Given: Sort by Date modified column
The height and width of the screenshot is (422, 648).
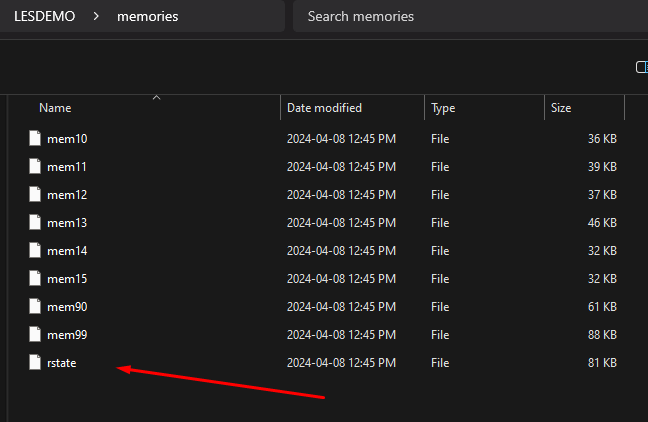Looking at the screenshot, I should point(324,108).
